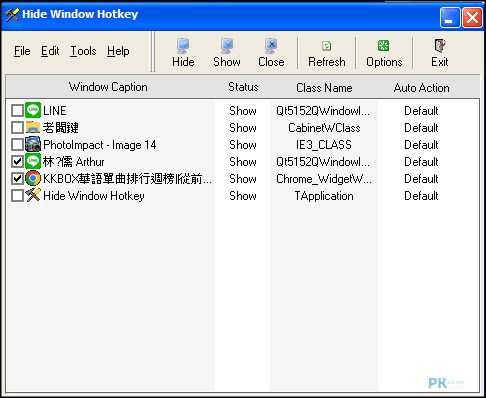Image resolution: width=486 pixels, height=398 pixels.
Task: Uncheck the KKBOX Chrome window checkbox
Action: (17, 178)
